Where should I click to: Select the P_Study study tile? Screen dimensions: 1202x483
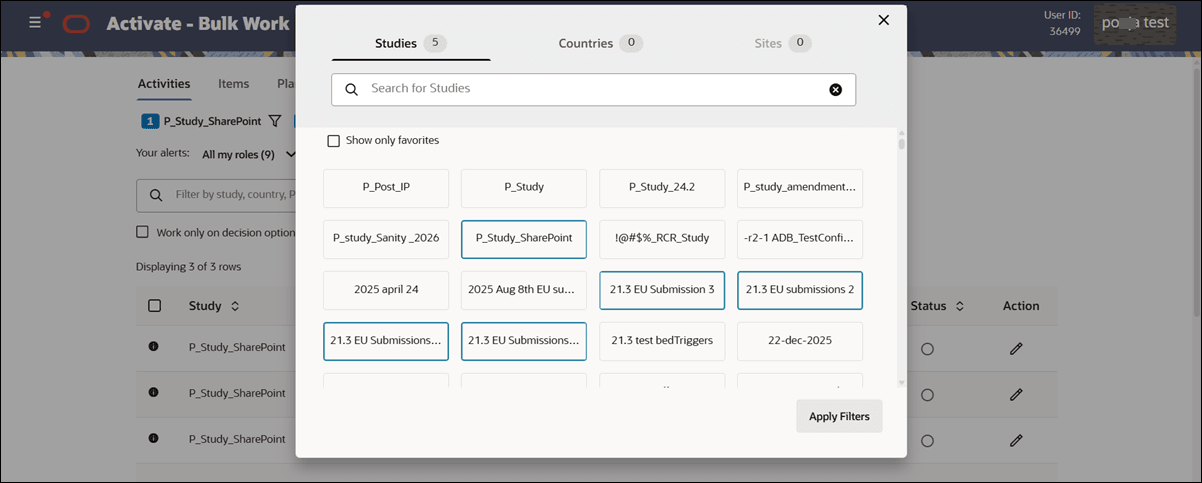(524, 188)
